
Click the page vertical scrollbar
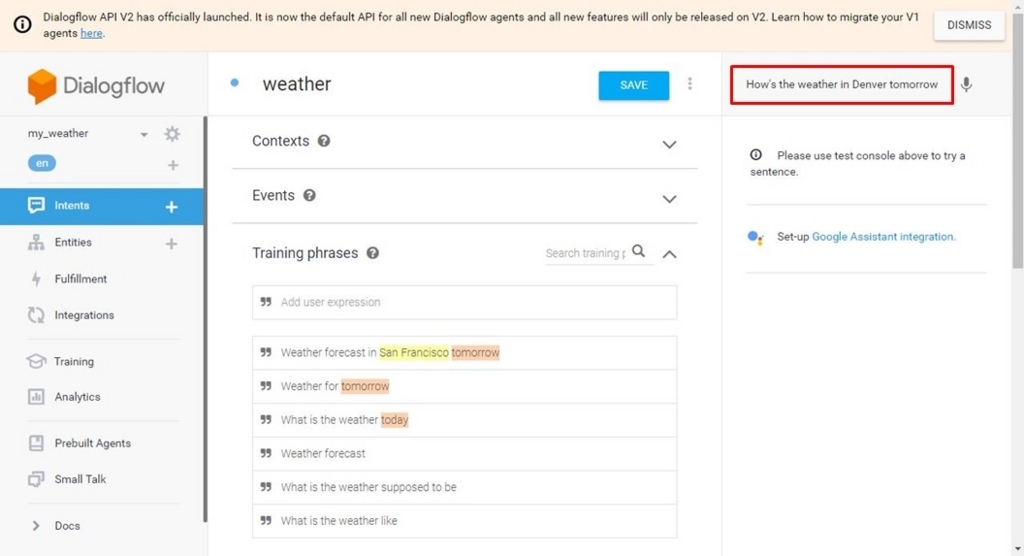1017,140
